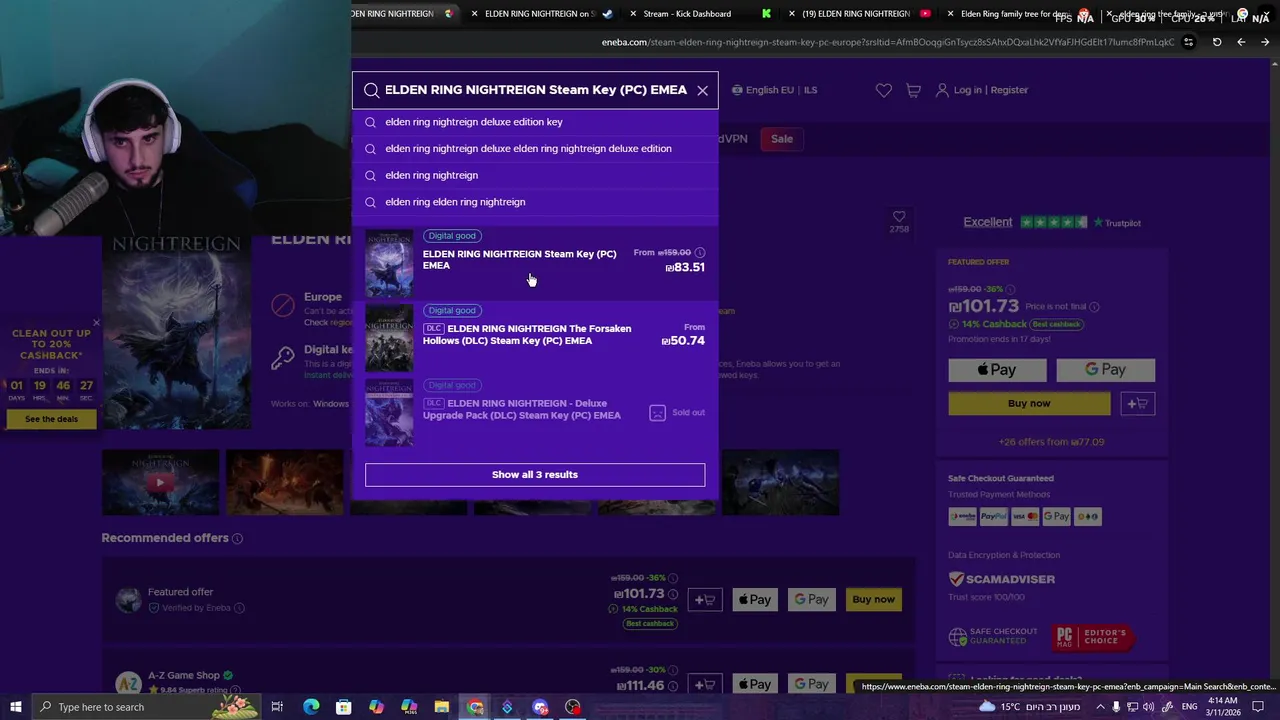Launch Microsoft Edge from taskbar

pyautogui.click(x=311, y=707)
